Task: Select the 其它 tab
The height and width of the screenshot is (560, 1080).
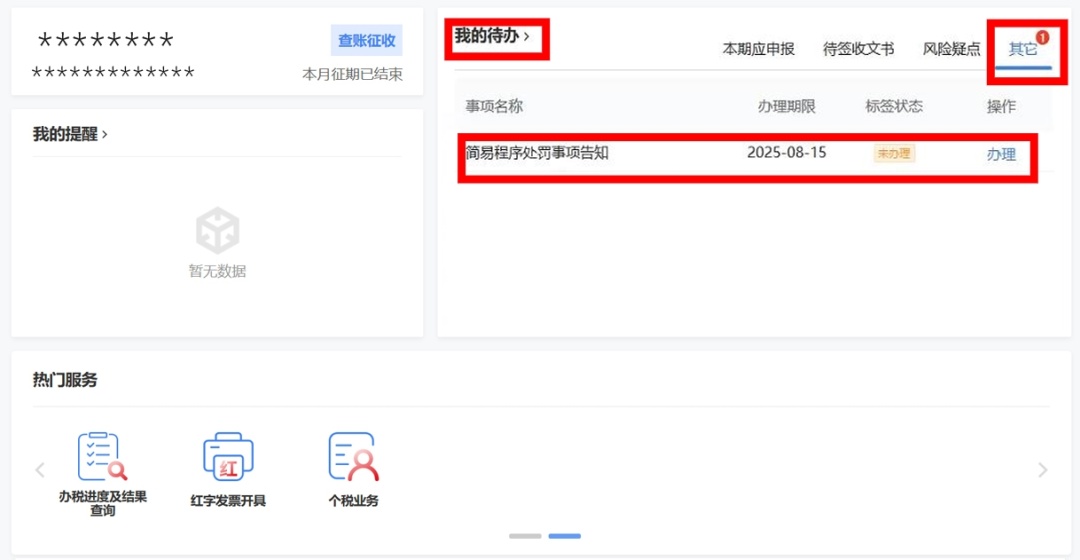Action: click(1023, 49)
